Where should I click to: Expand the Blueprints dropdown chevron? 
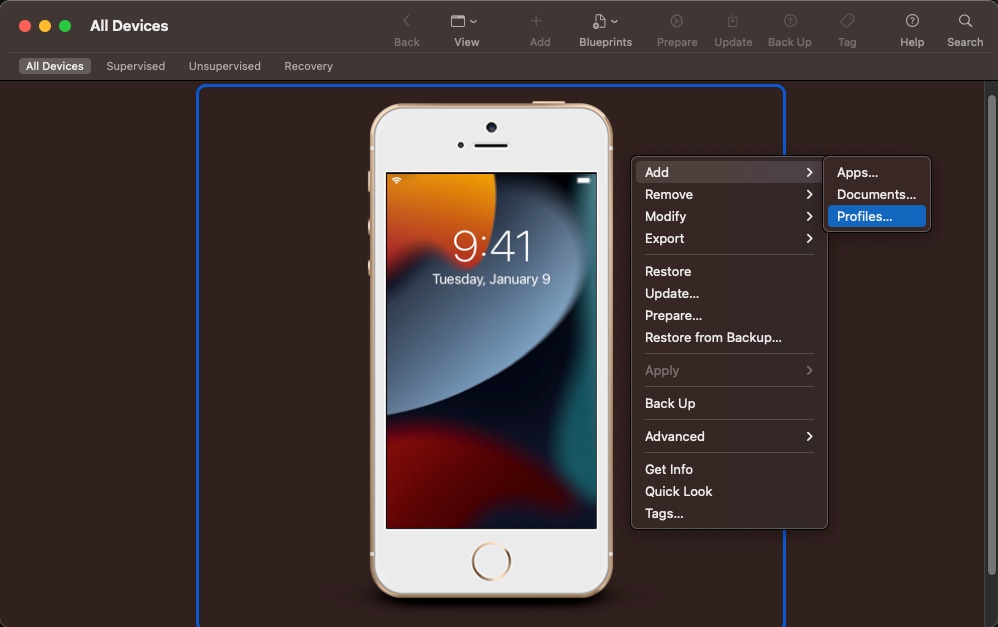[x=614, y=22]
